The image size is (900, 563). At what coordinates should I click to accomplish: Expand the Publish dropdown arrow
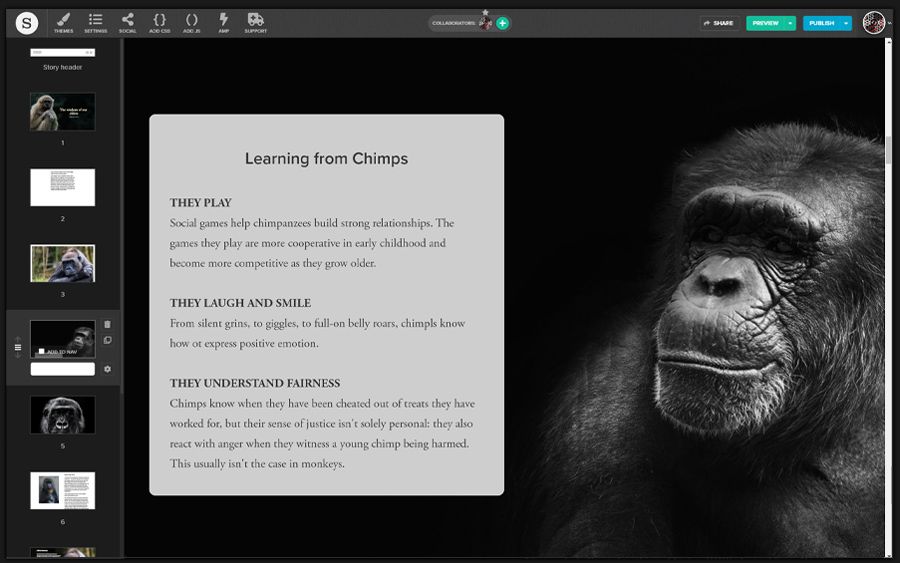pos(846,23)
